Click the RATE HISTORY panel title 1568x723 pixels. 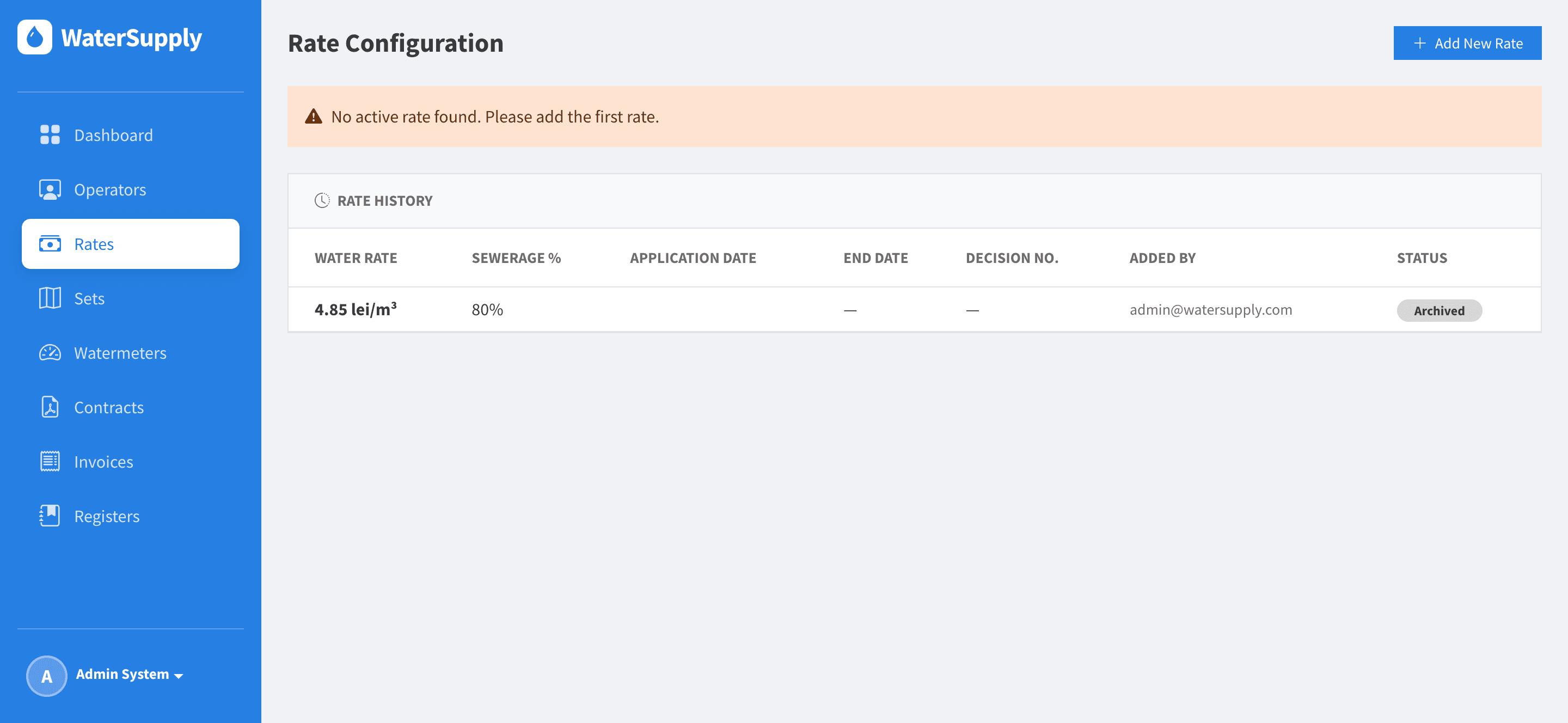point(385,200)
